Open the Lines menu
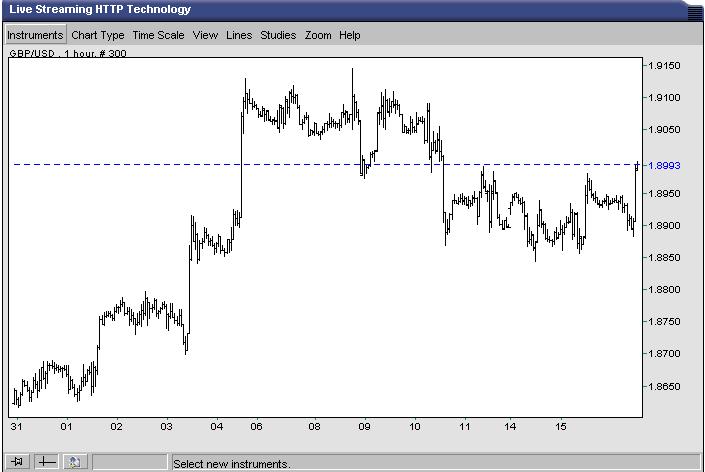Screen dimensions: 705x472 tap(239, 35)
